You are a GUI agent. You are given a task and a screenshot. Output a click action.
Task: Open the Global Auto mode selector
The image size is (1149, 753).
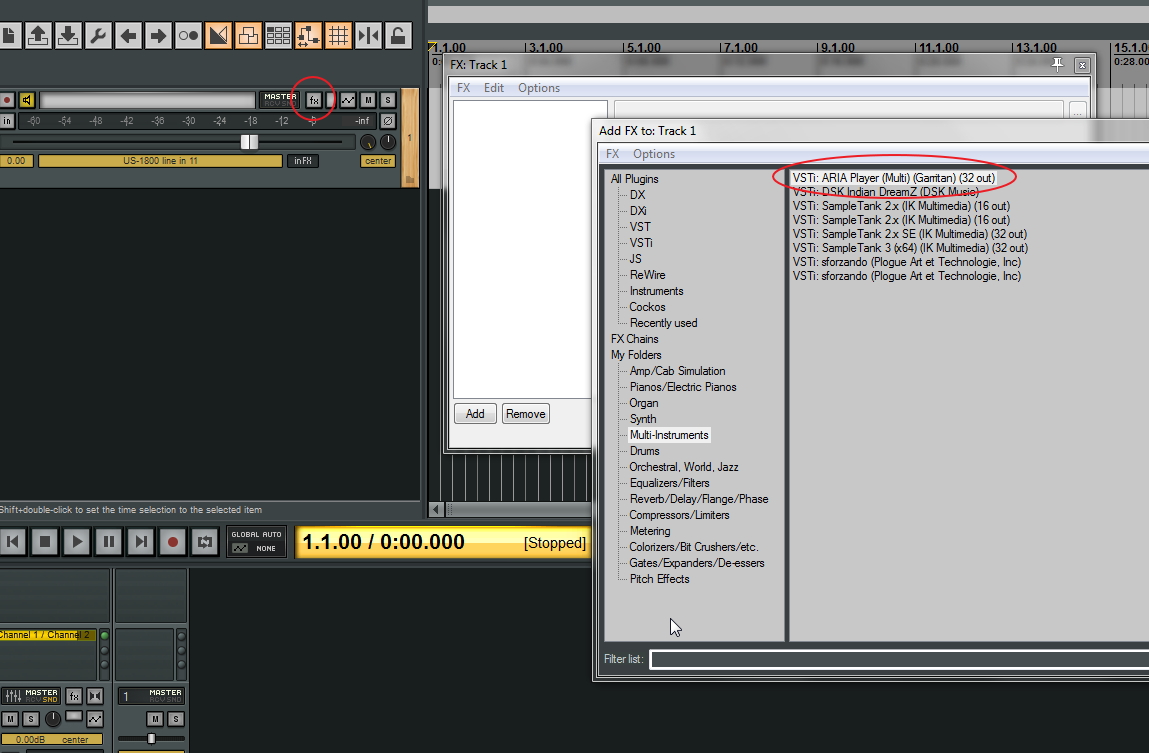pyautogui.click(x=256, y=542)
